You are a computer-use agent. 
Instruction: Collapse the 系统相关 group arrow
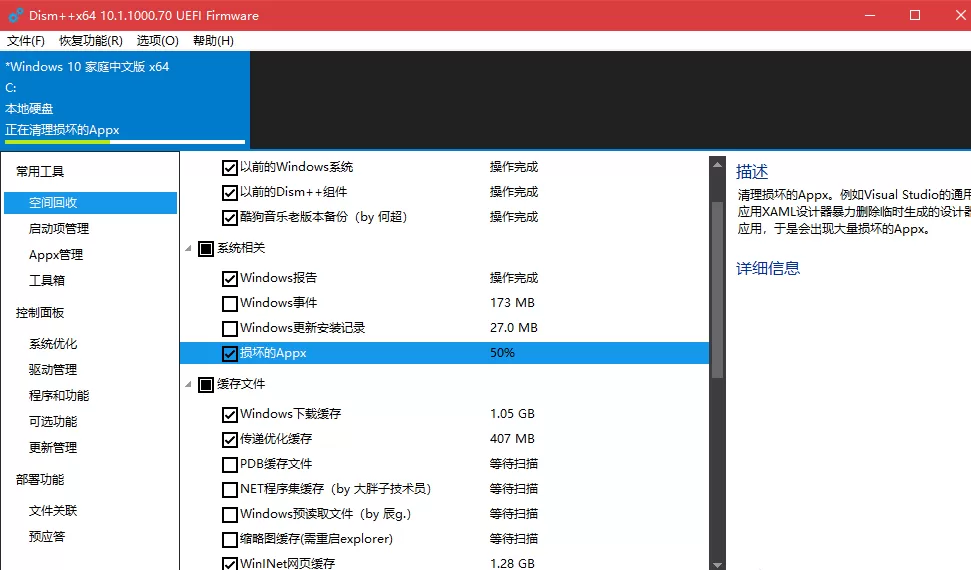(x=188, y=248)
